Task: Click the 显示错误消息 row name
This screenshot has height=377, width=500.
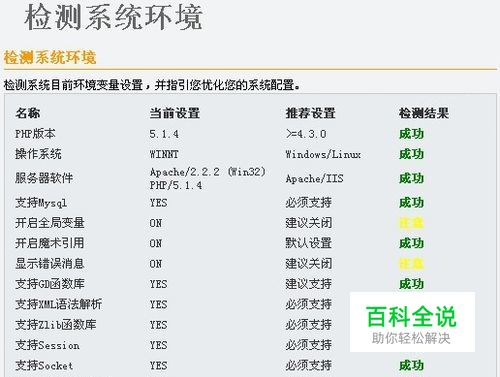Action: point(50,264)
